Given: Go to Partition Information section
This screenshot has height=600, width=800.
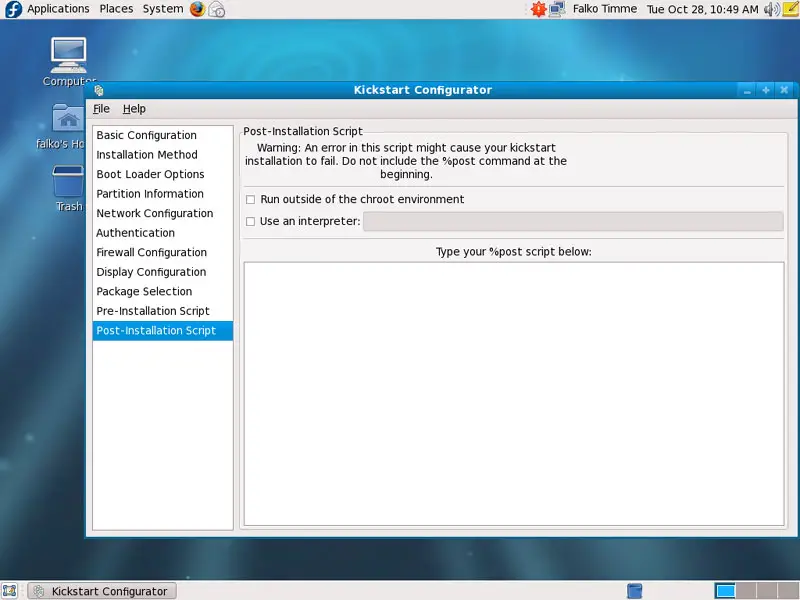Looking at the screenshot, I should tap(163, 194).
